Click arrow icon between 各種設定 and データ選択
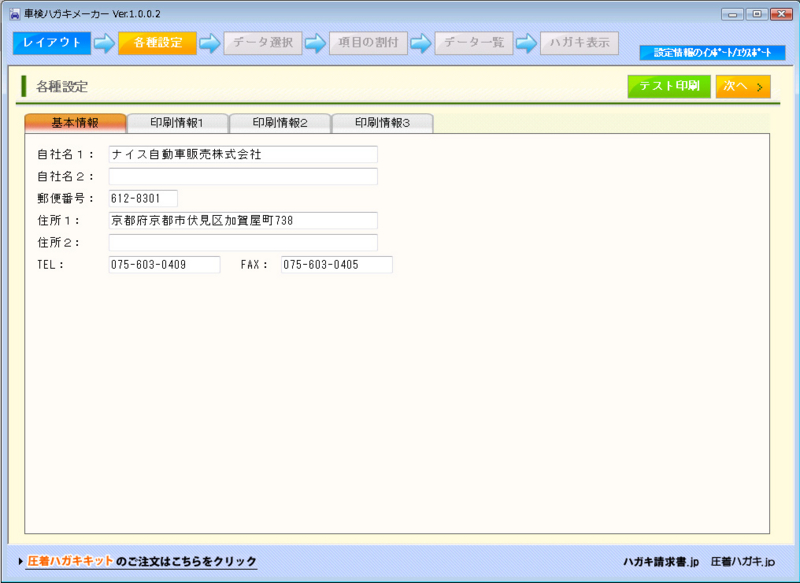Image resolution: width=800 pixels, height=583 pixels. 210,43
